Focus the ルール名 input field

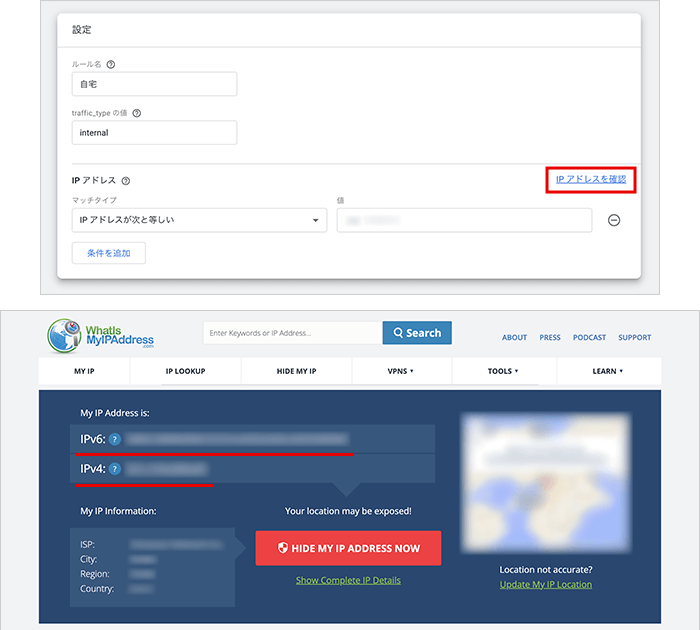pyautogui.click(x=154, y=84)
